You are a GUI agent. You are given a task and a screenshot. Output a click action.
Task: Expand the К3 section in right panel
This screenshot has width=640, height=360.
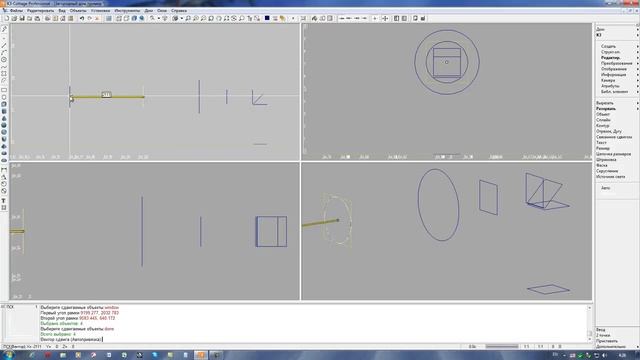616,35
